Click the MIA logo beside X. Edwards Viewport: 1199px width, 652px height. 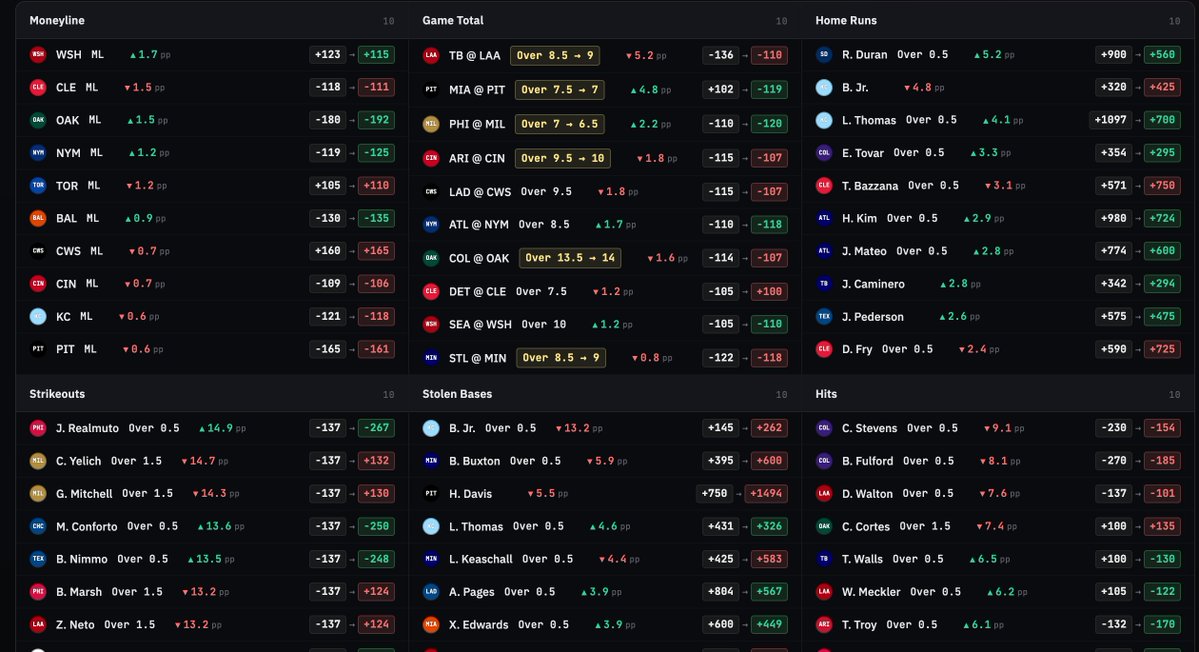pos(431,624)
